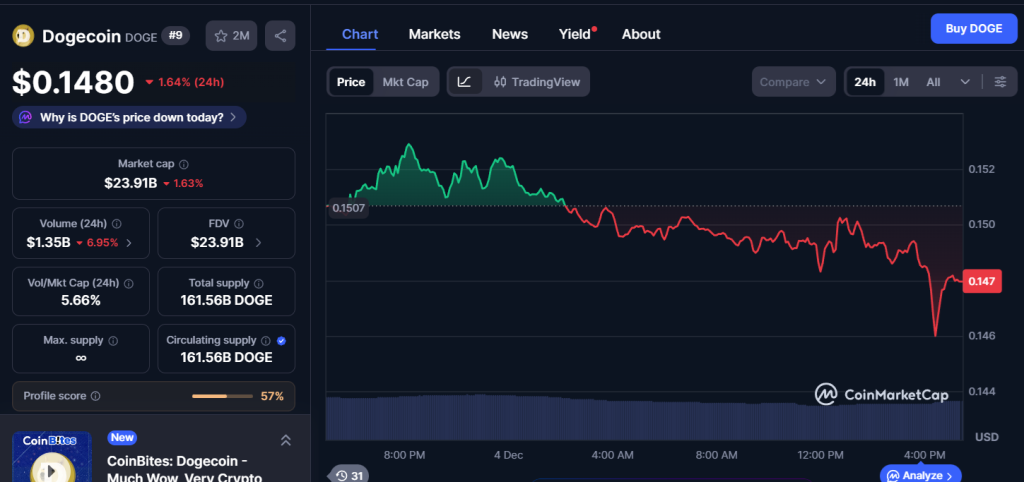Click the USD currency axis label
This screenshot has width=1024, height=482.
(986, 437)
